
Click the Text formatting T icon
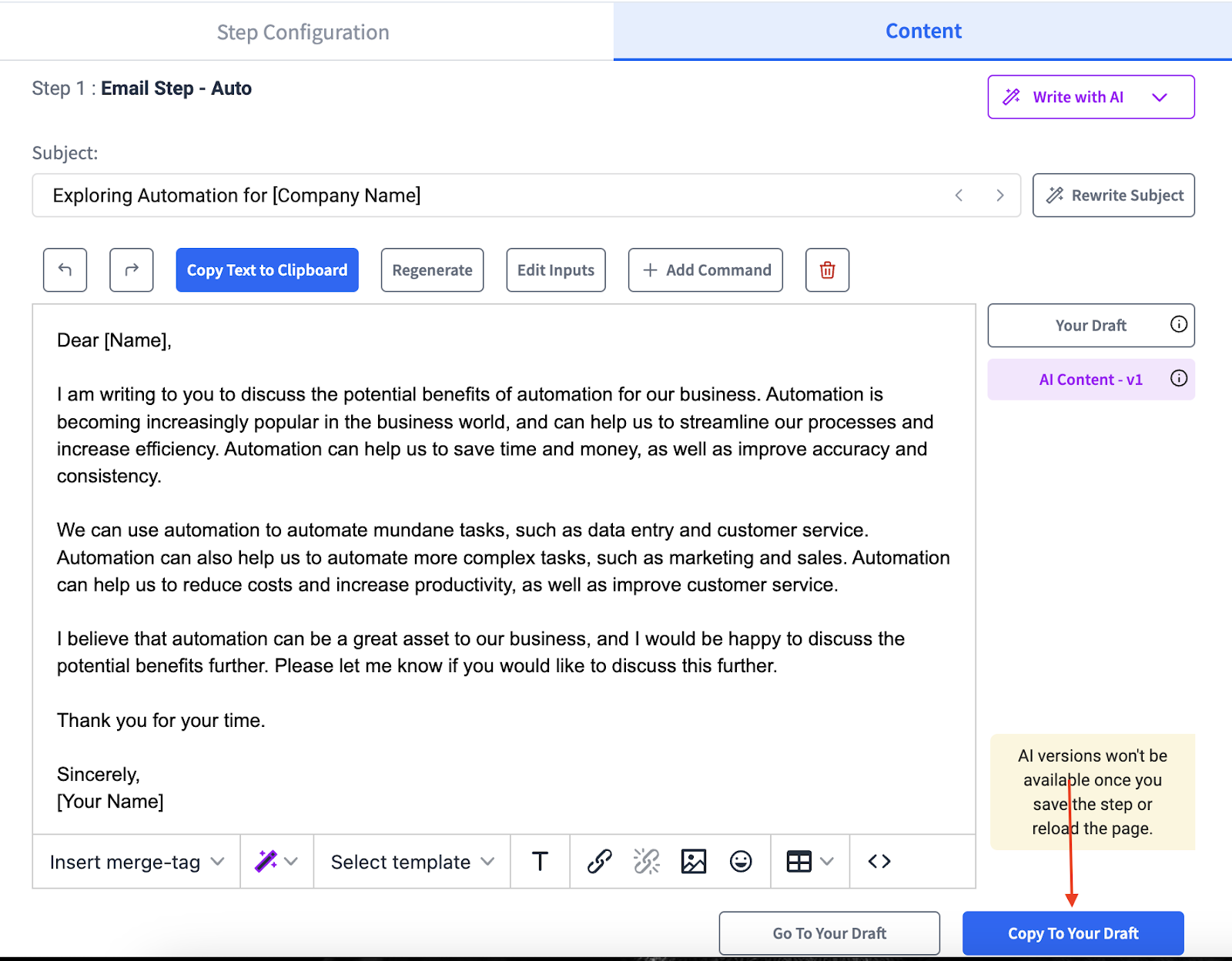coord(541,862)
